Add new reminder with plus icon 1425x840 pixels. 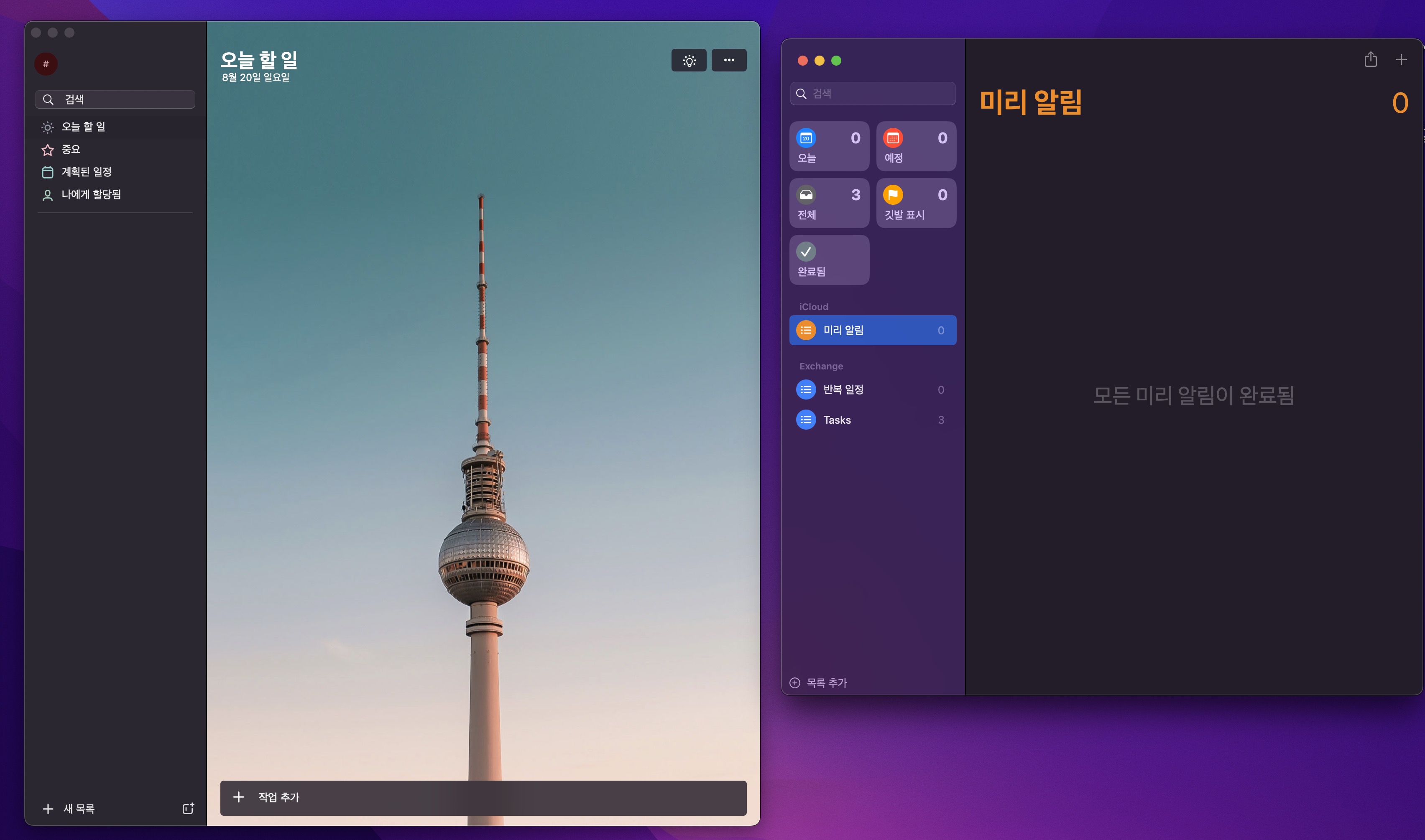[1401, 59]
